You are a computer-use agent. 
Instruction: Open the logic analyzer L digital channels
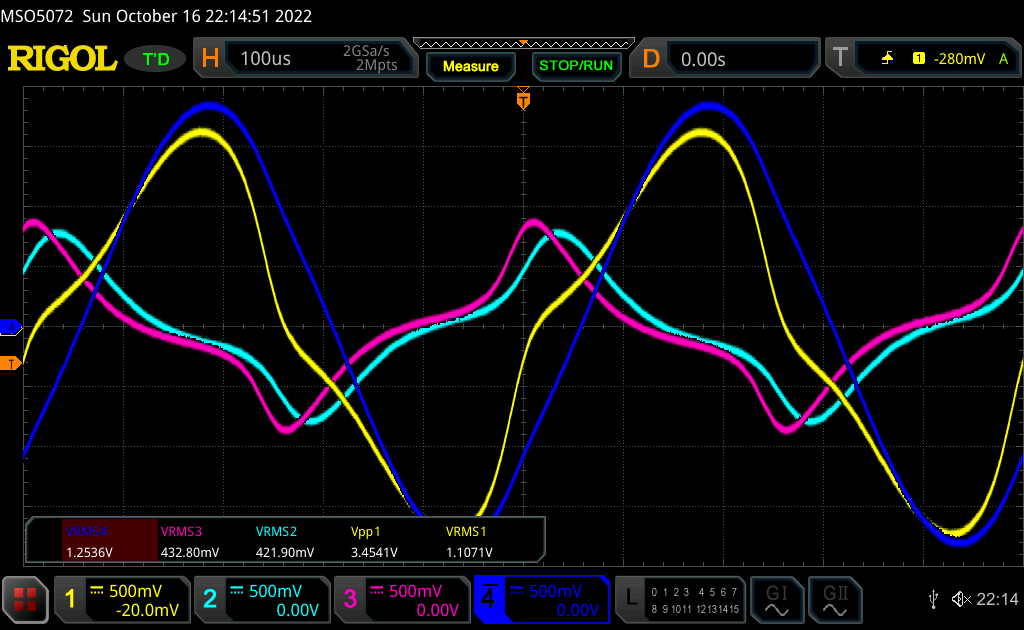tap(681, 599)
